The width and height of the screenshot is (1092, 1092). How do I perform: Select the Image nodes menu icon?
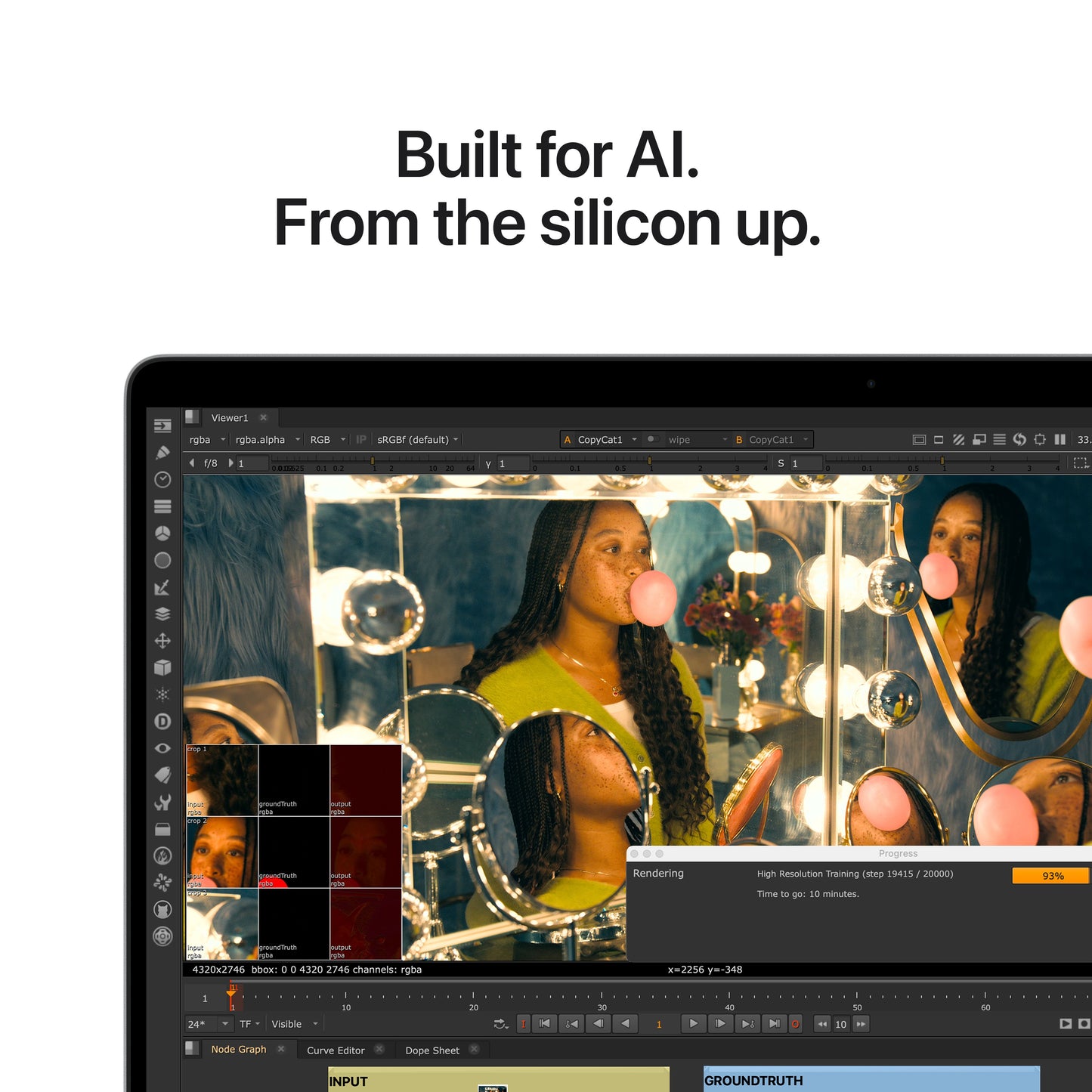162,425
